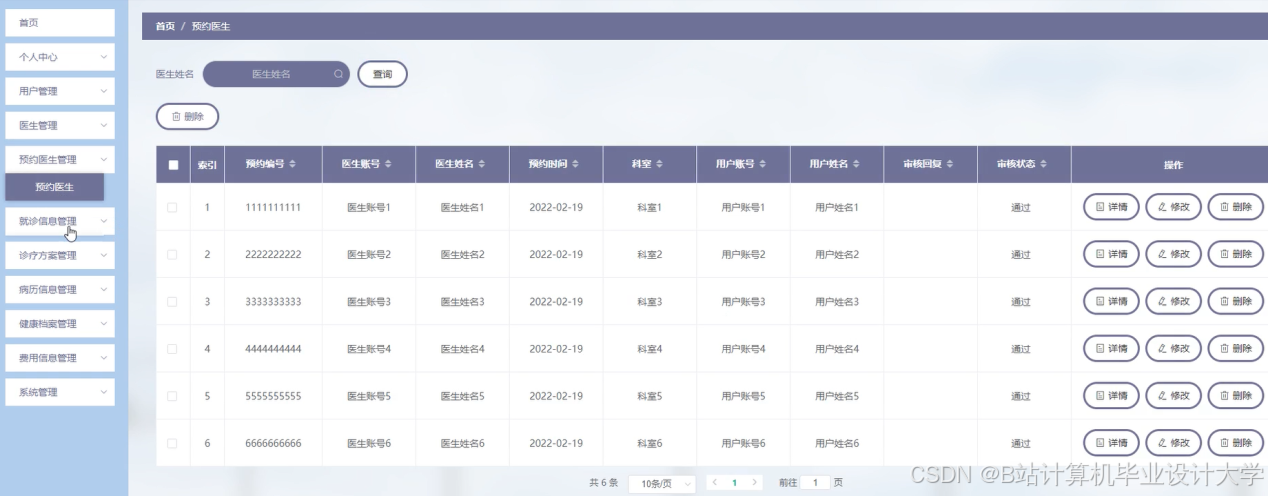Expand the 就诊信息管理 sidebar menu

coord(60,222)
